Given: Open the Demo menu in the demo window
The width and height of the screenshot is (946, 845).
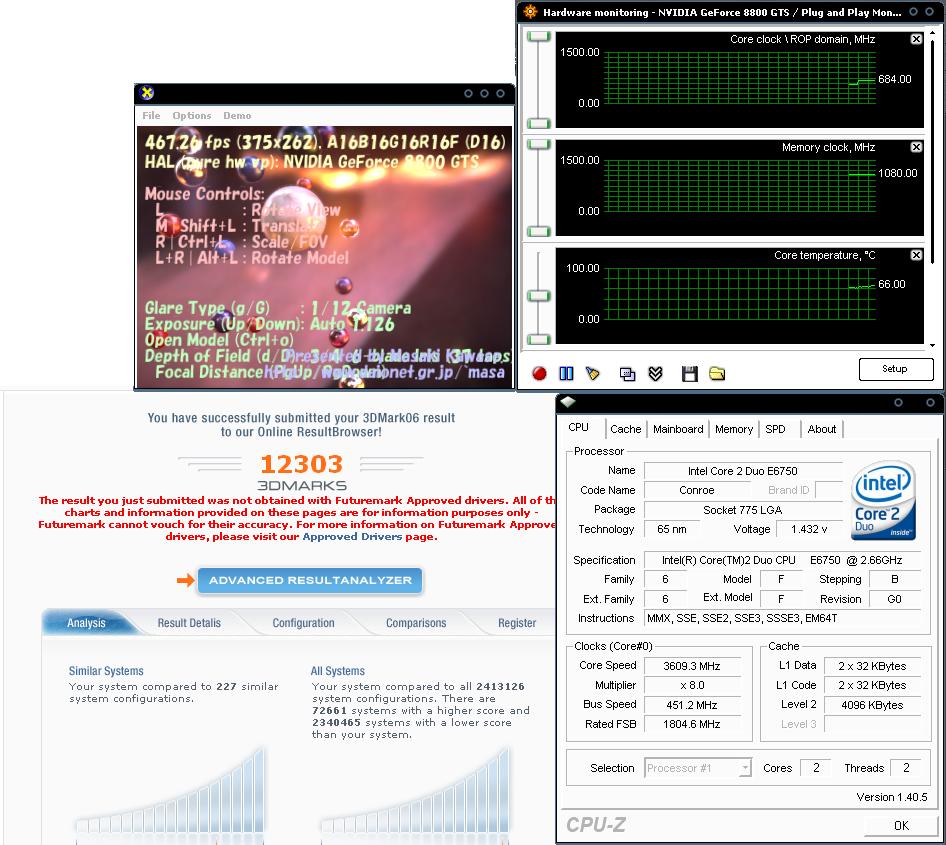Looking at the screenshot, I should point(237,115).
